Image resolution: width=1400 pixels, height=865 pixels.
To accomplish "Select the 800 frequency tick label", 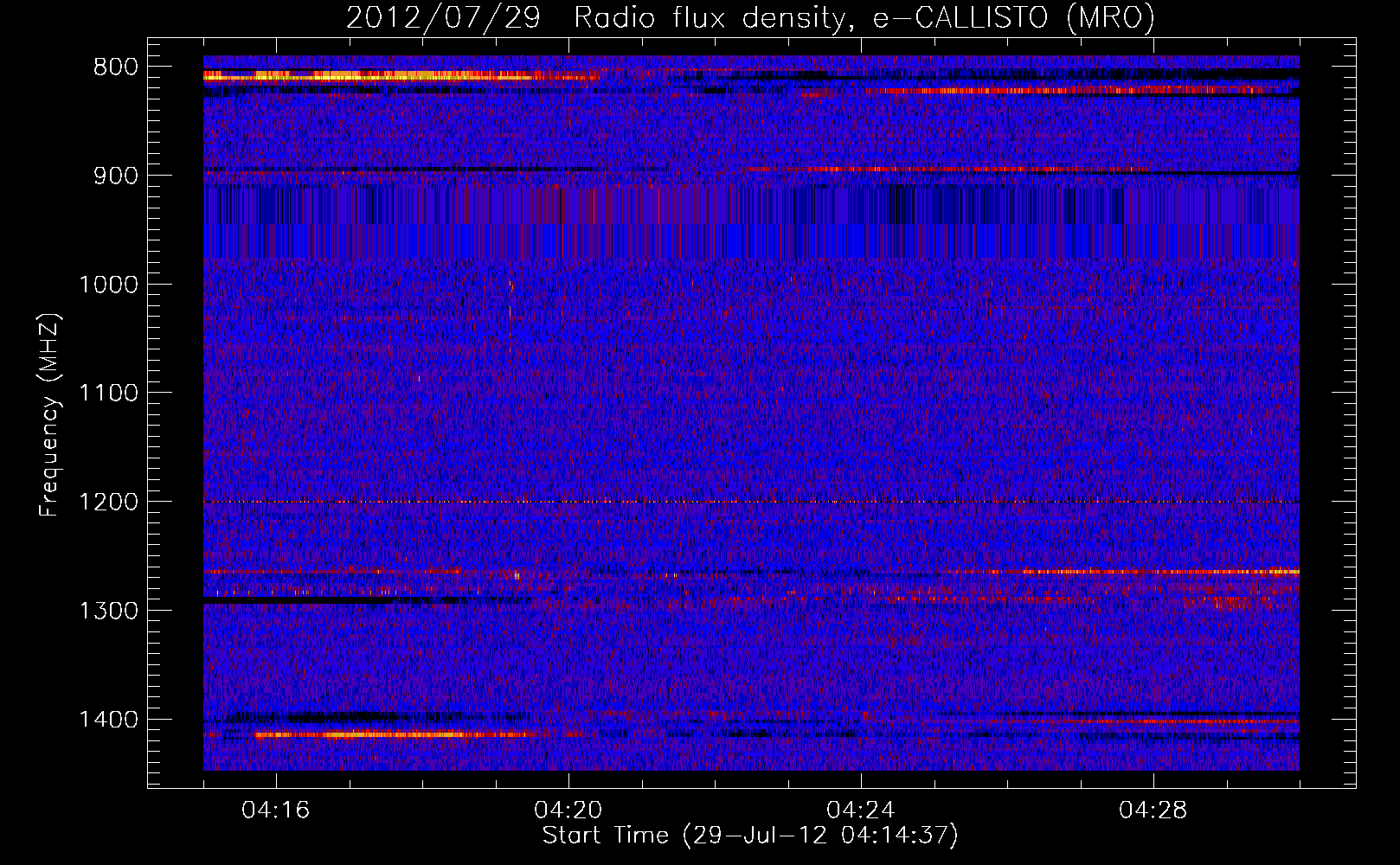I will coord(116,67).
